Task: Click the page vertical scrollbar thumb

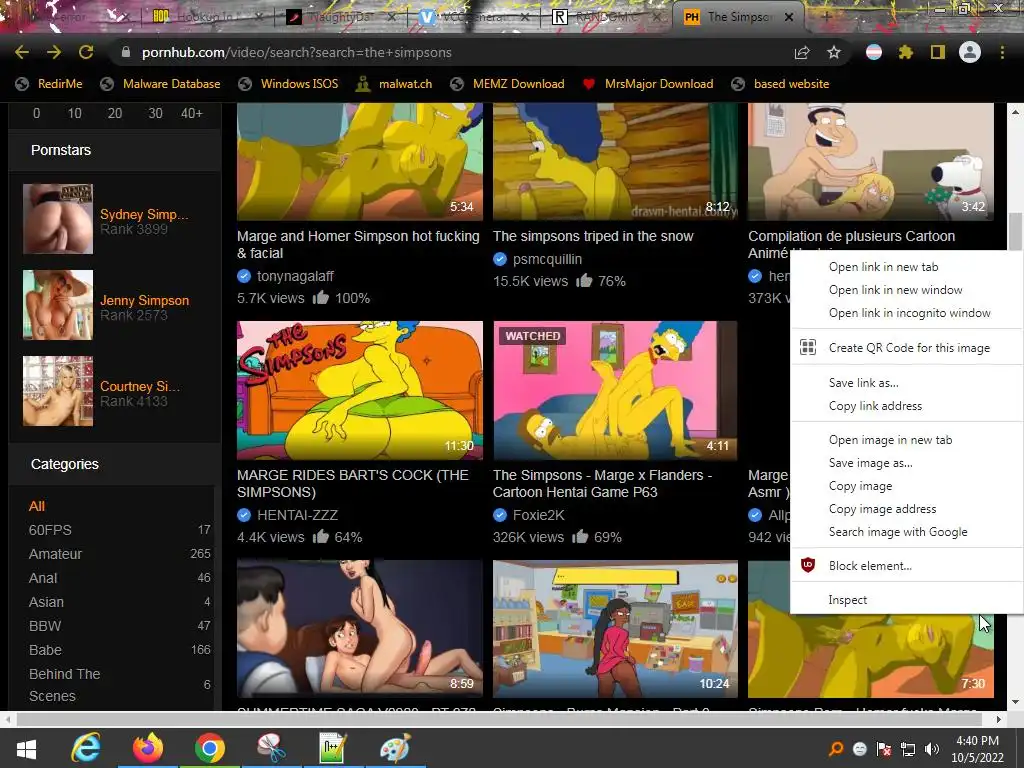Action: pos(1015,231)
